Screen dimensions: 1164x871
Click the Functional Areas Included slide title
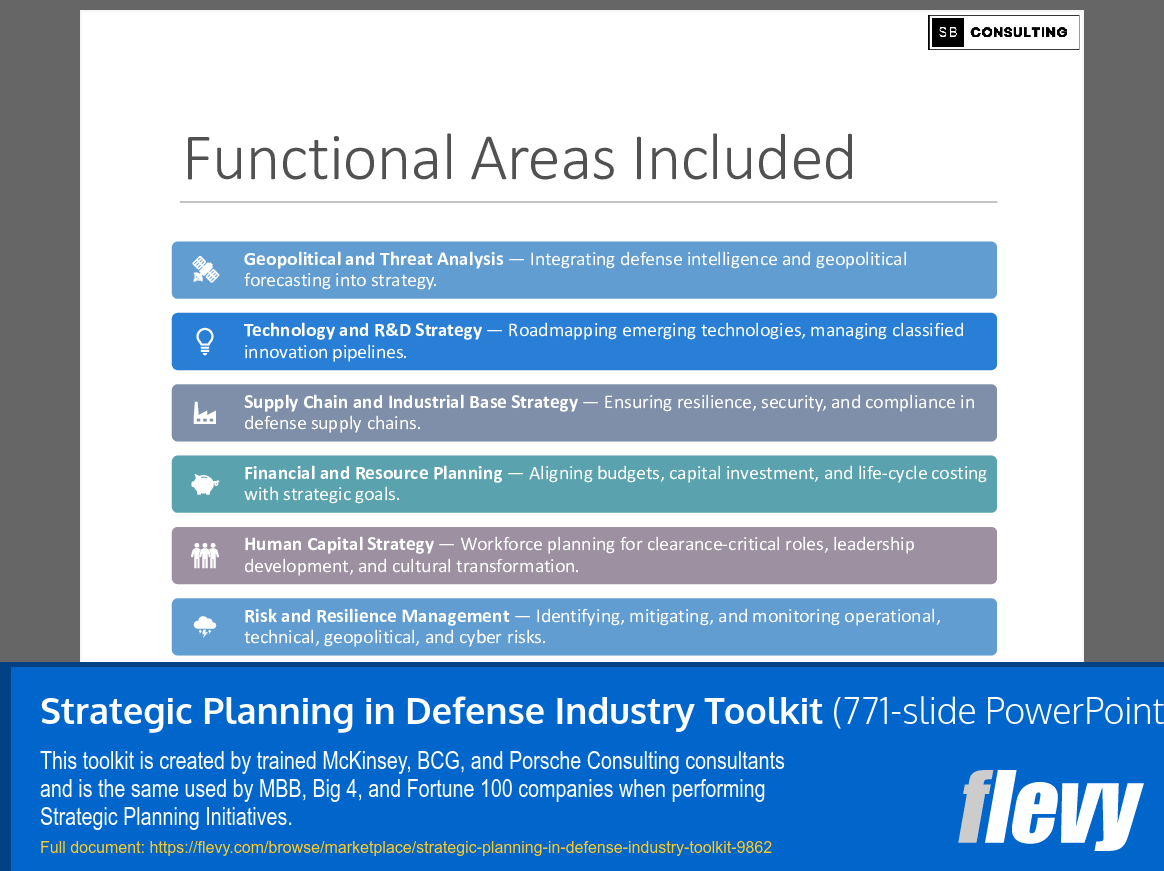click(x=519, y=158)
